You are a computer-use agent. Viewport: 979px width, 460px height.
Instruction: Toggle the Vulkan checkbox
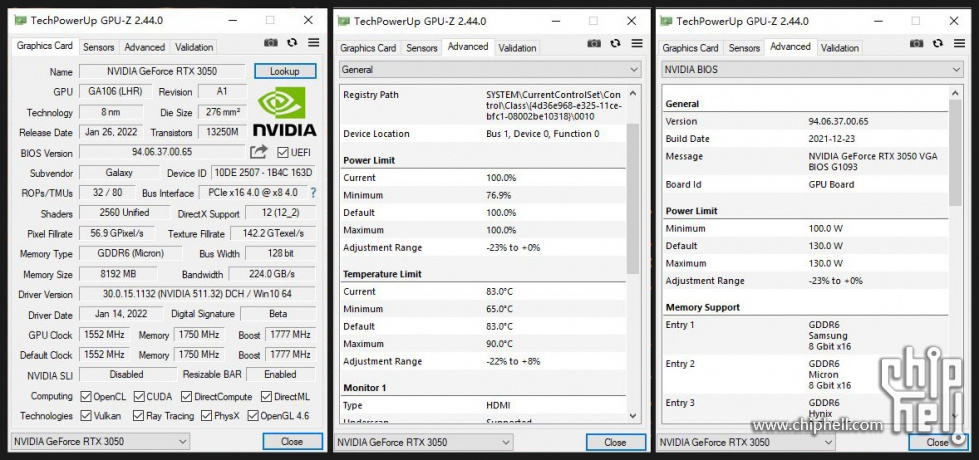(x=86, y=416)
